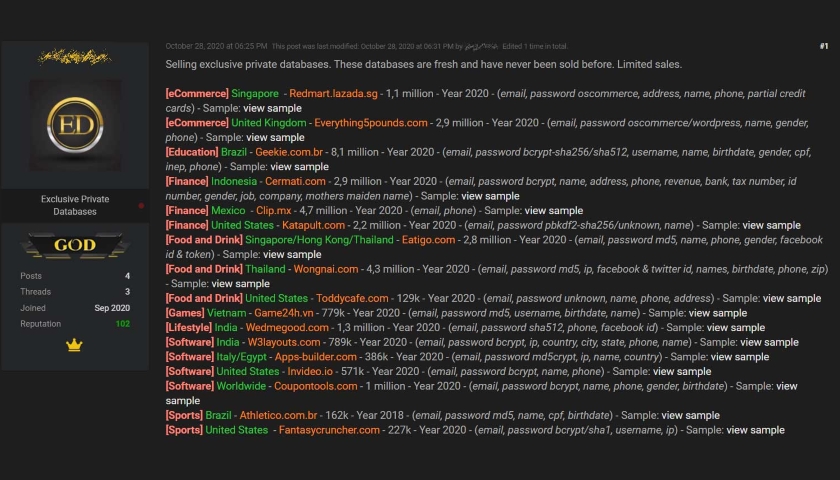View sample for Apps-builder.com
The width and height of the screenshot is (840, 480).
point(740,357)
